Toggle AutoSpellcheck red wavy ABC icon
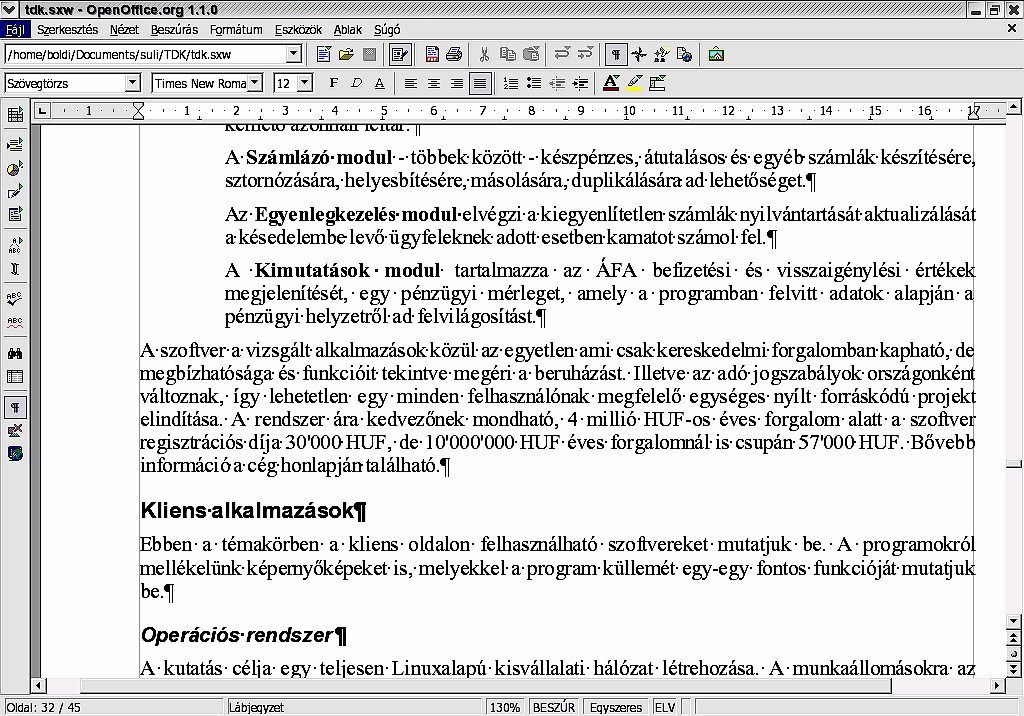 pyautogui.click(x=15, y=322)
